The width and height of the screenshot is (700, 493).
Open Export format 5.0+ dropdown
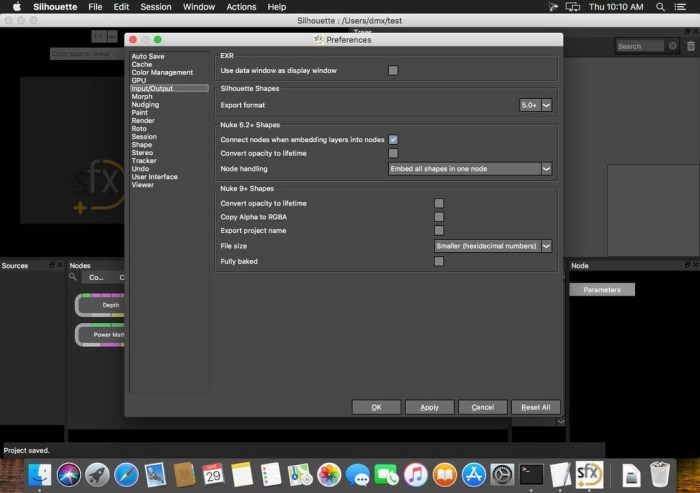point(535,105)
